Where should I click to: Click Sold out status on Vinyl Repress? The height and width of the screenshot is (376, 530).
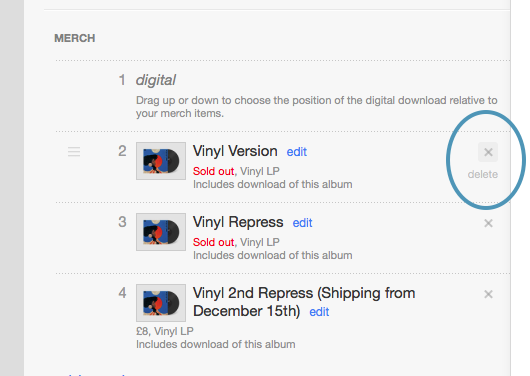(213, 242)
